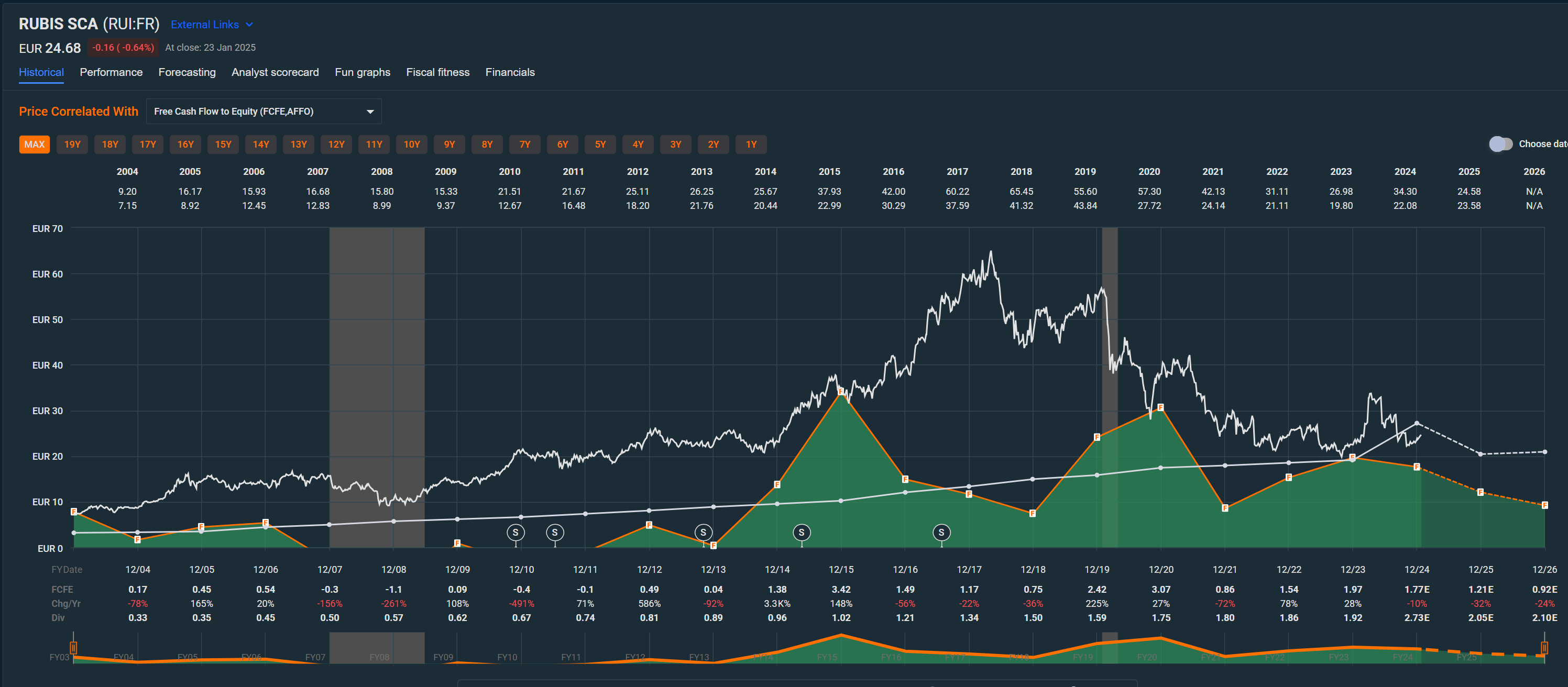Click the Chg/Yr value 3.3K%
The image size is (1568, 687).
coord(777,604)
